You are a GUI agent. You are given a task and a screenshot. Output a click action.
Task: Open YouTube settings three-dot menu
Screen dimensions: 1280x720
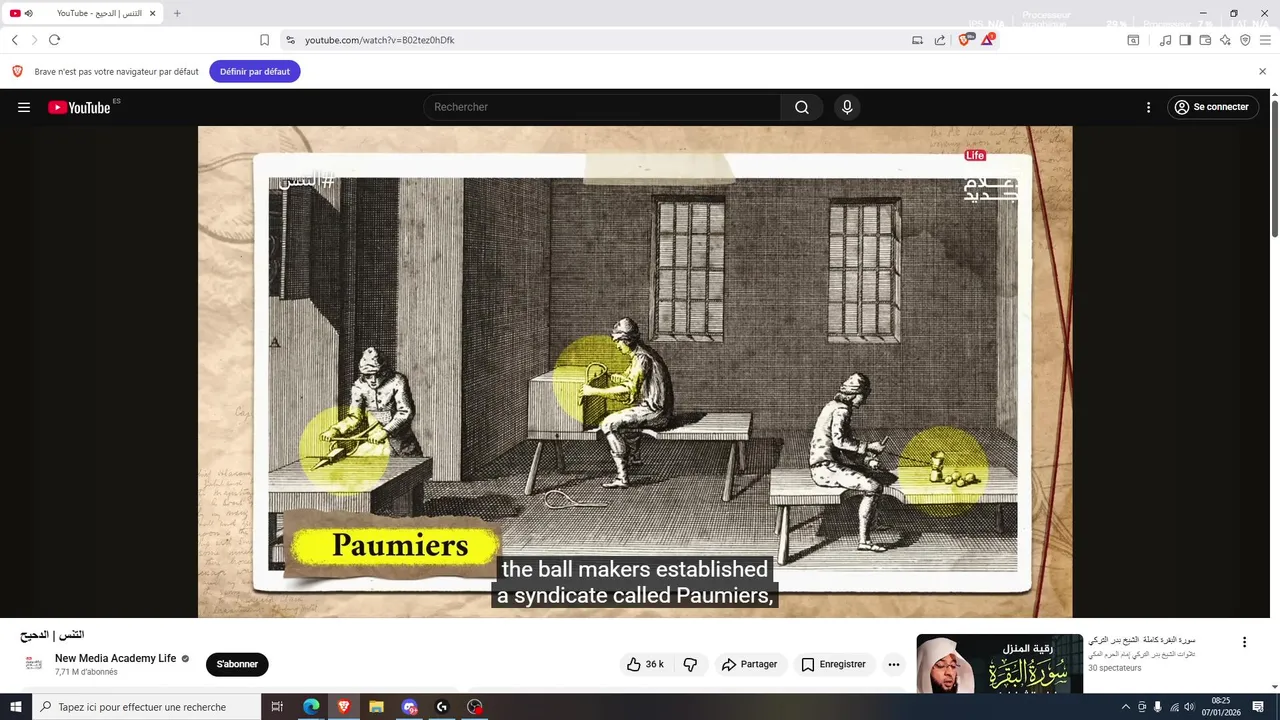coord(1148,107)
